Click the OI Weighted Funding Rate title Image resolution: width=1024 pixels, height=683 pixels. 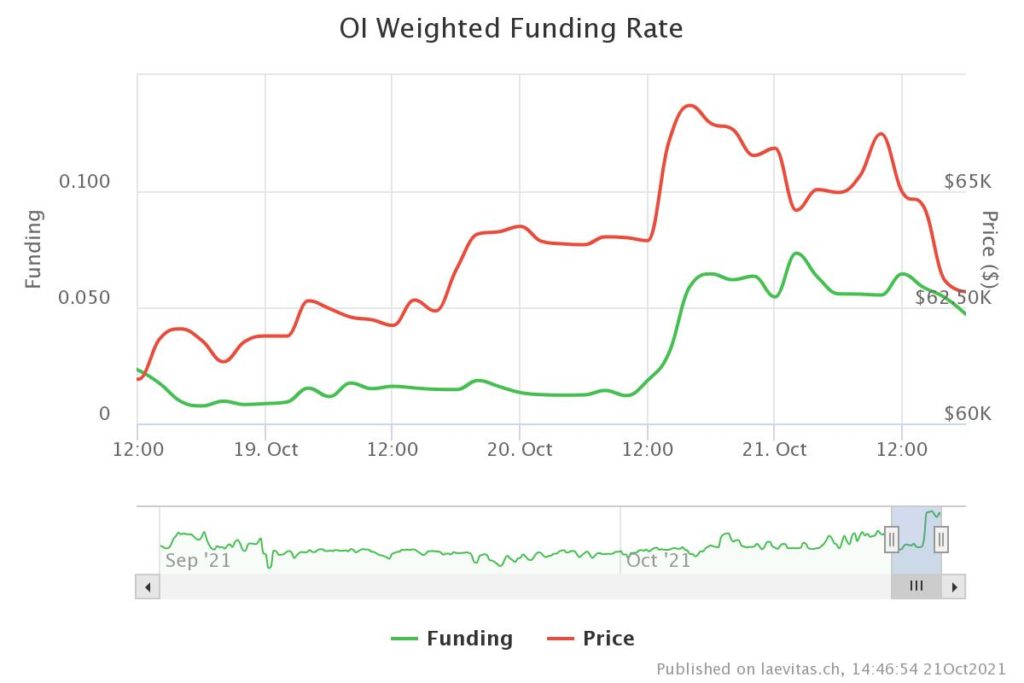[x=511, y=29]
